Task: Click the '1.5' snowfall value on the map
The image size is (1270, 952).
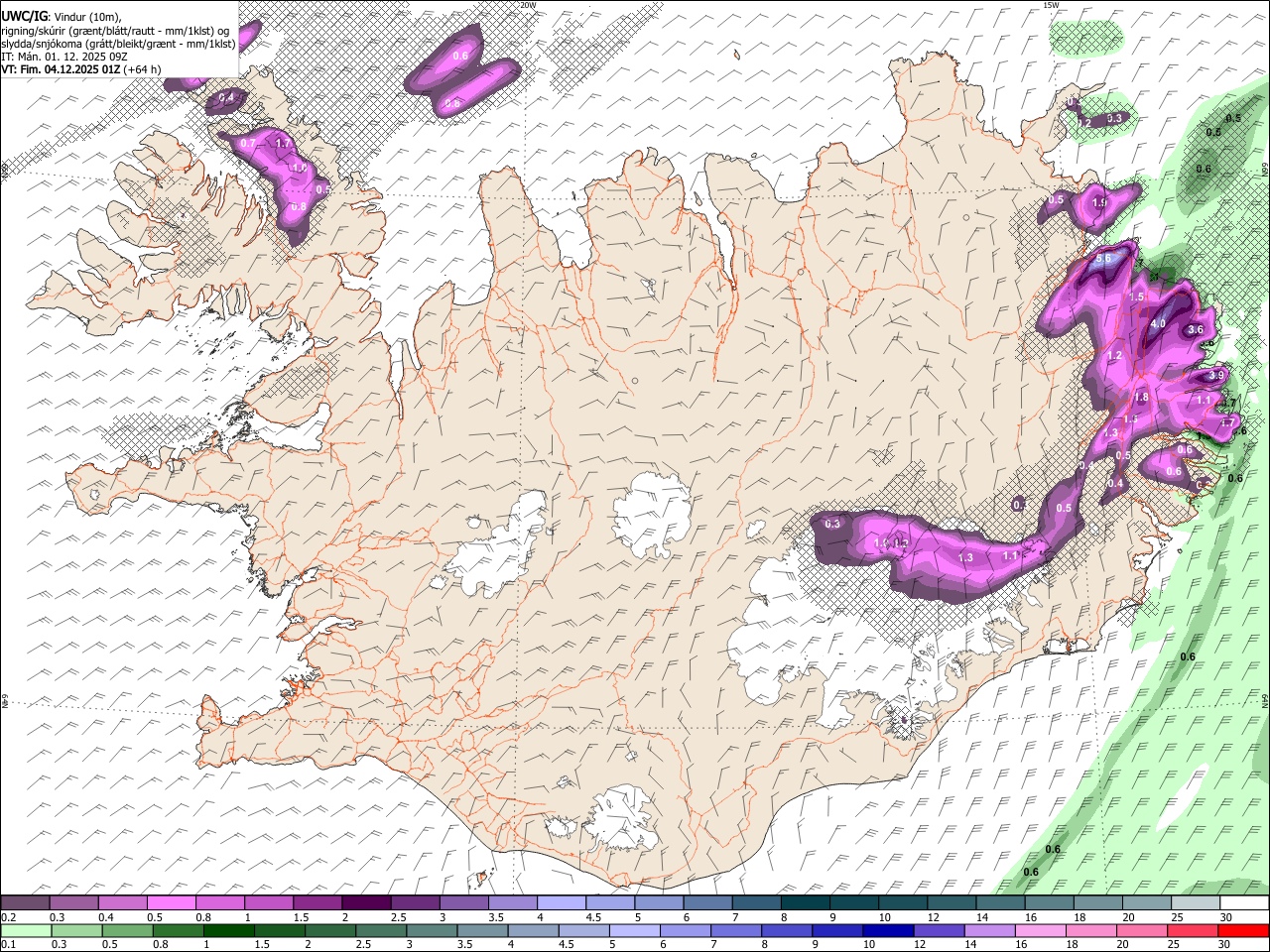Action: point(1137,297)
